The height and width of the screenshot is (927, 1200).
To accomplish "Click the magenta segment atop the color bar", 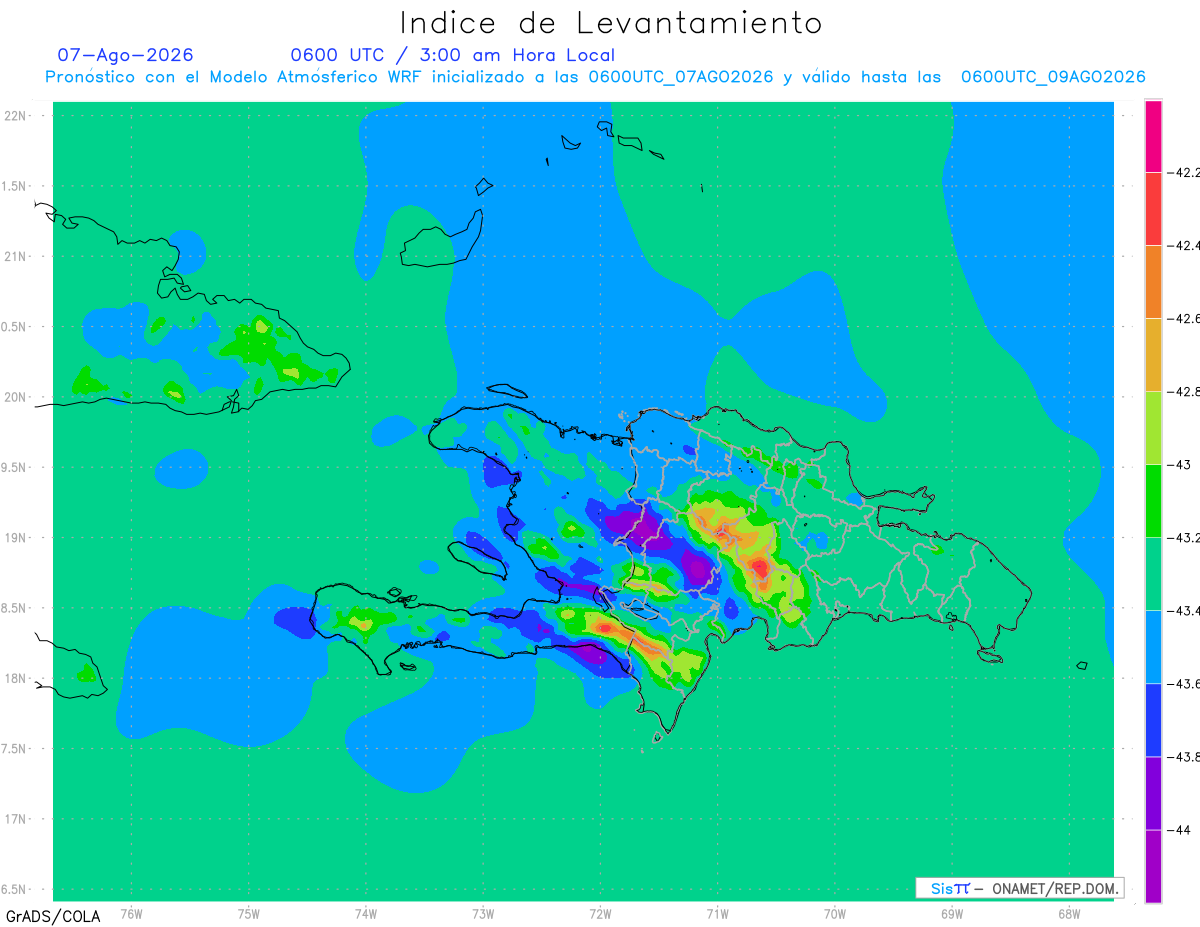I will (x=1153, y=136).
